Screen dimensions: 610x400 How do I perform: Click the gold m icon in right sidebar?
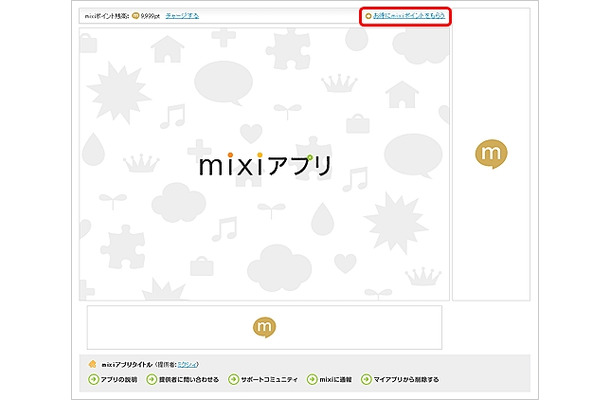pyautogui.click(x=491, y=154)
